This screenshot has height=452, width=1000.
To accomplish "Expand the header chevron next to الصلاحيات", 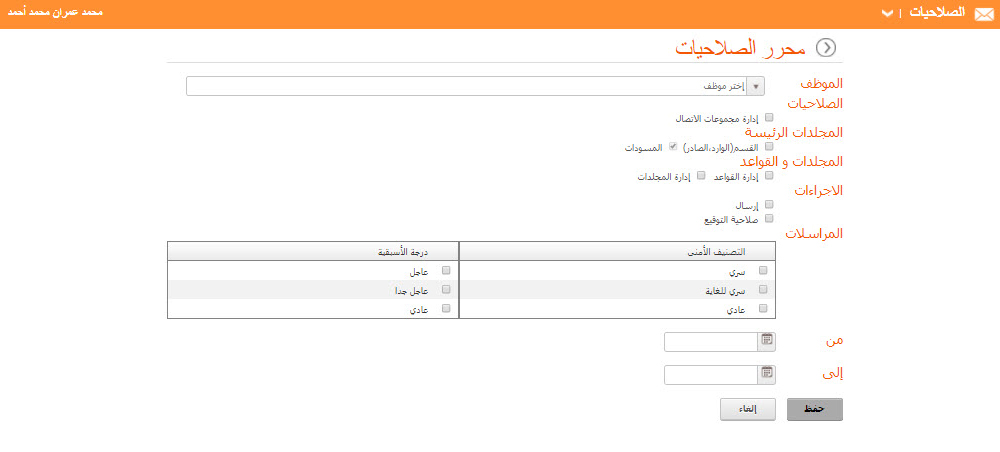I will coord(887,14).
